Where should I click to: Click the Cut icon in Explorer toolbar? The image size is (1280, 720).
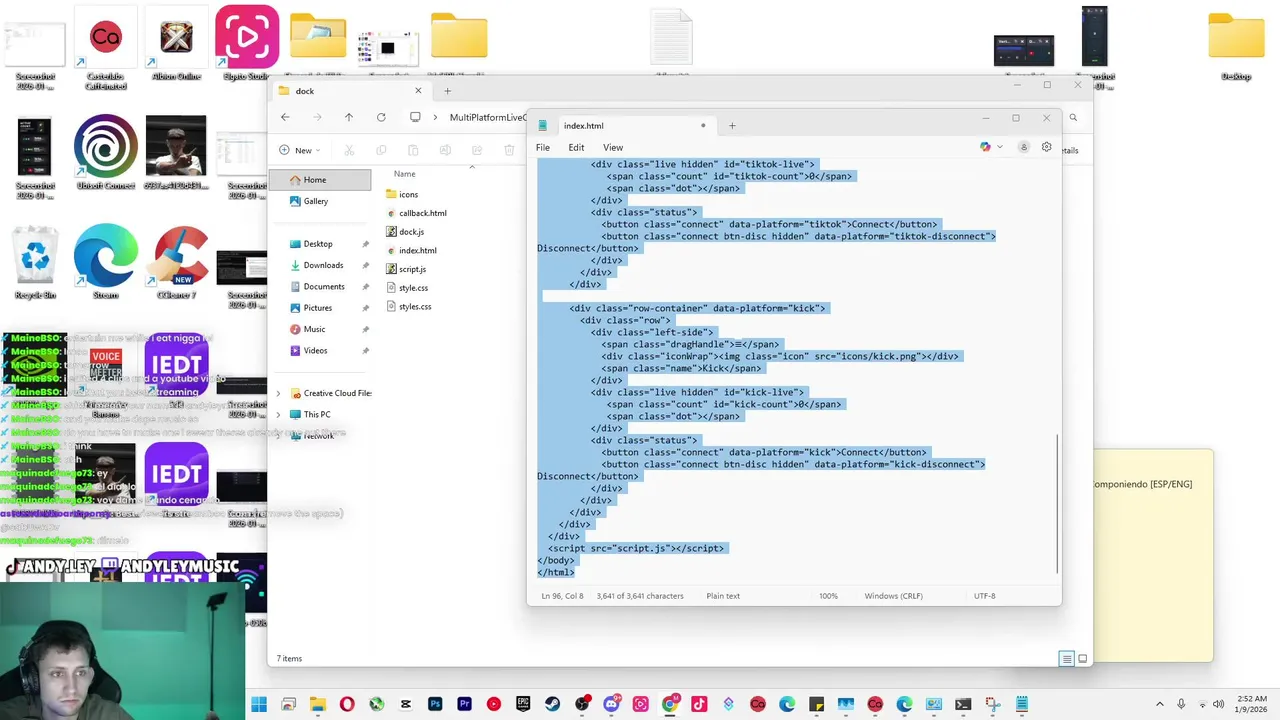(x=349, y=150)
